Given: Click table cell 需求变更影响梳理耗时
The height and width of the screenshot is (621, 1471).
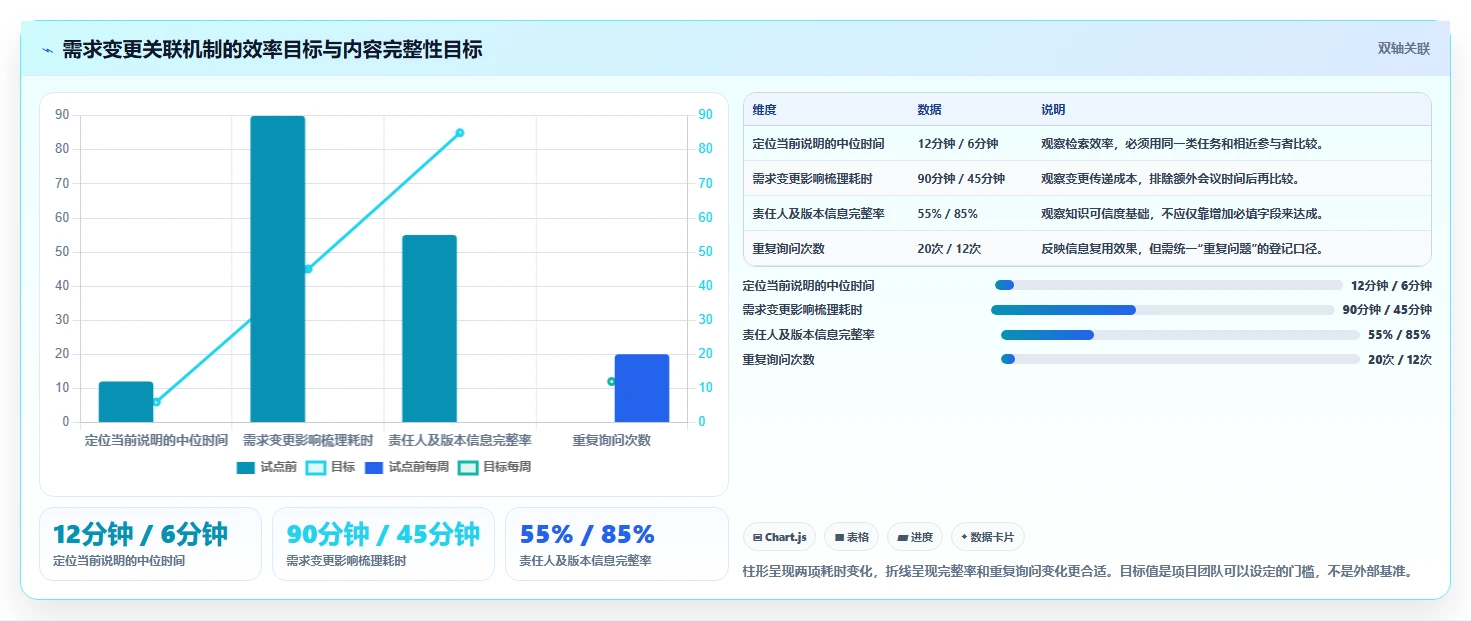Looking at the screenshot, I should click(x=812, y=179).
